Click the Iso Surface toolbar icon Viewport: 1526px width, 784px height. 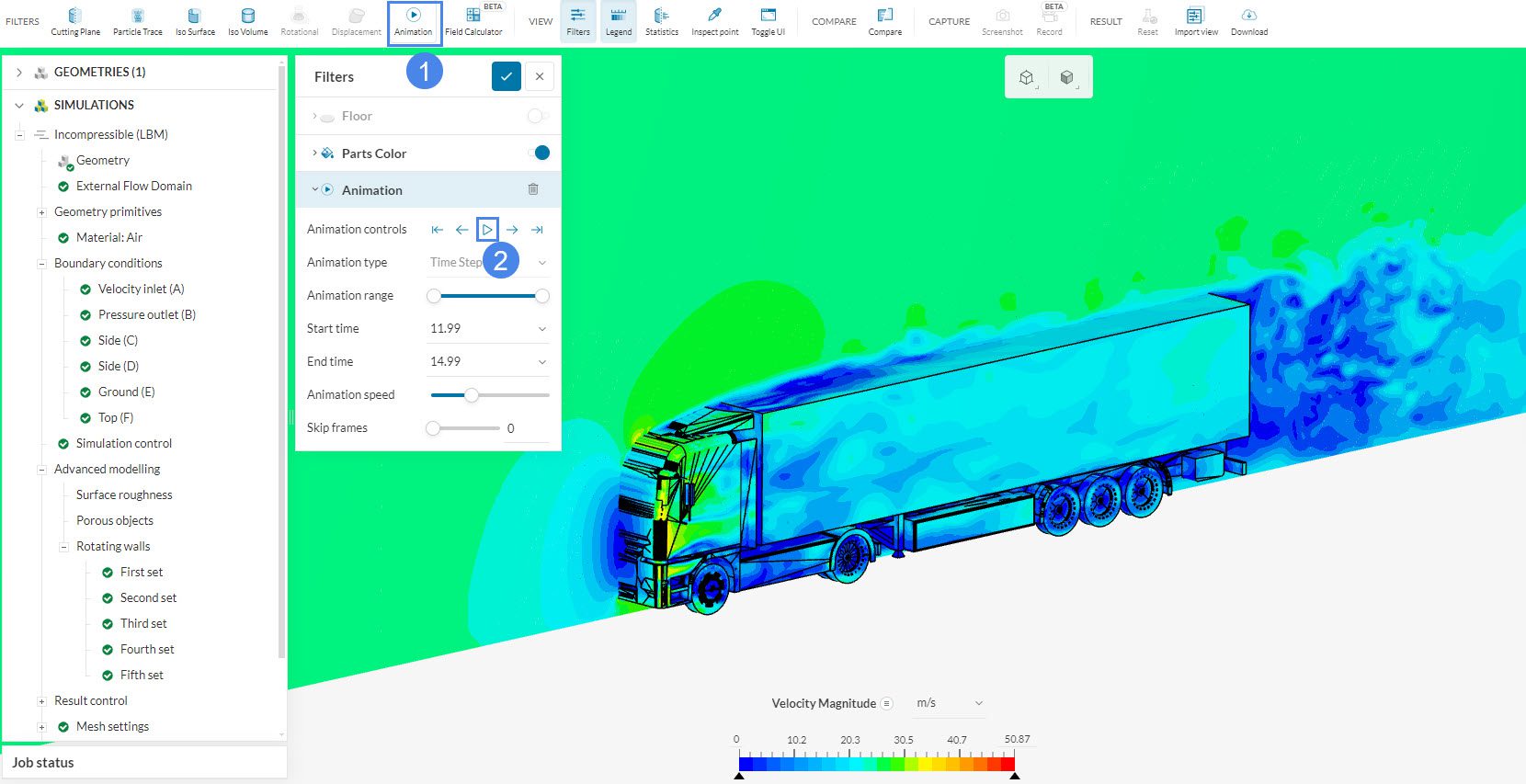click(195, 21)
